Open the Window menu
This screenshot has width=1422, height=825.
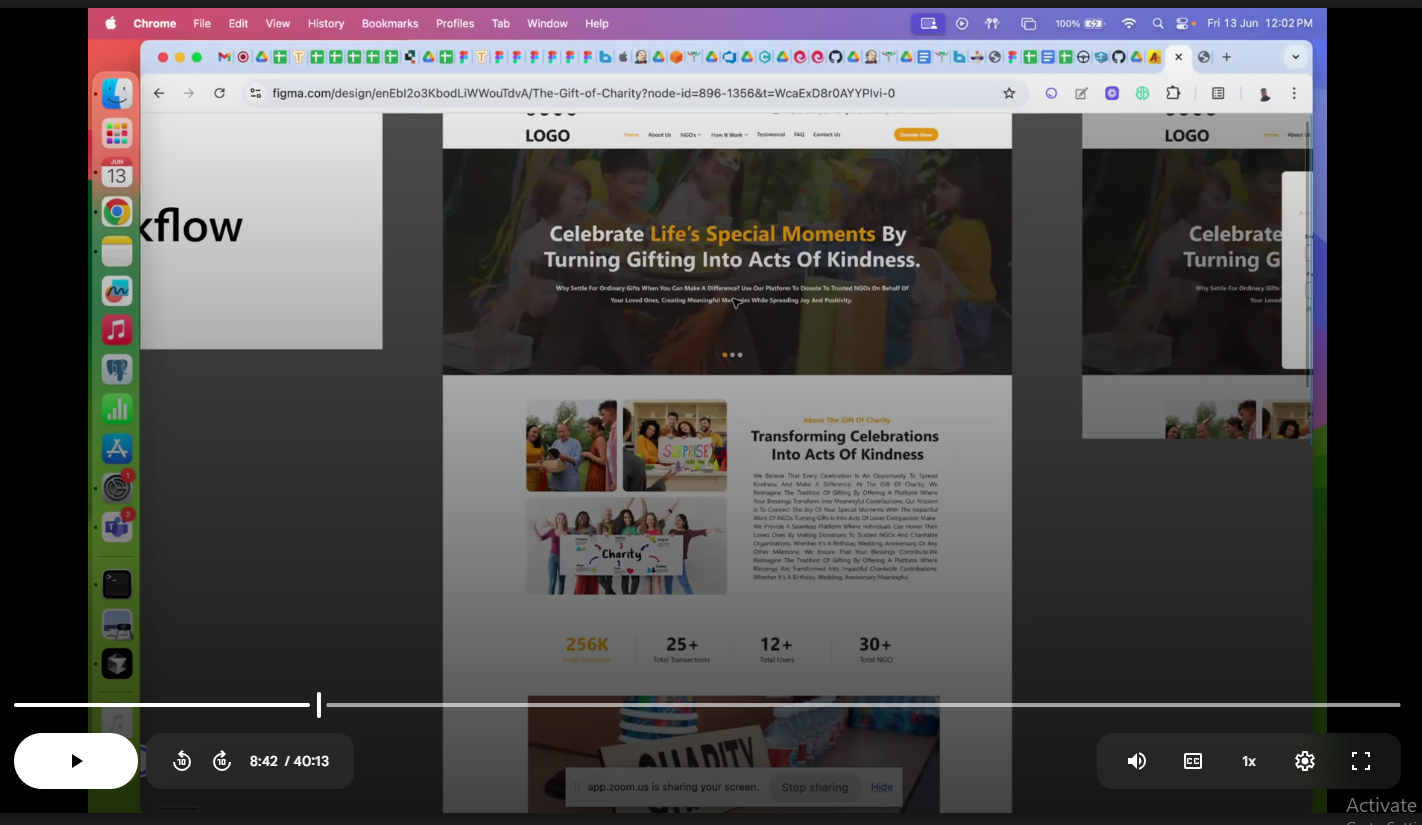547,23
